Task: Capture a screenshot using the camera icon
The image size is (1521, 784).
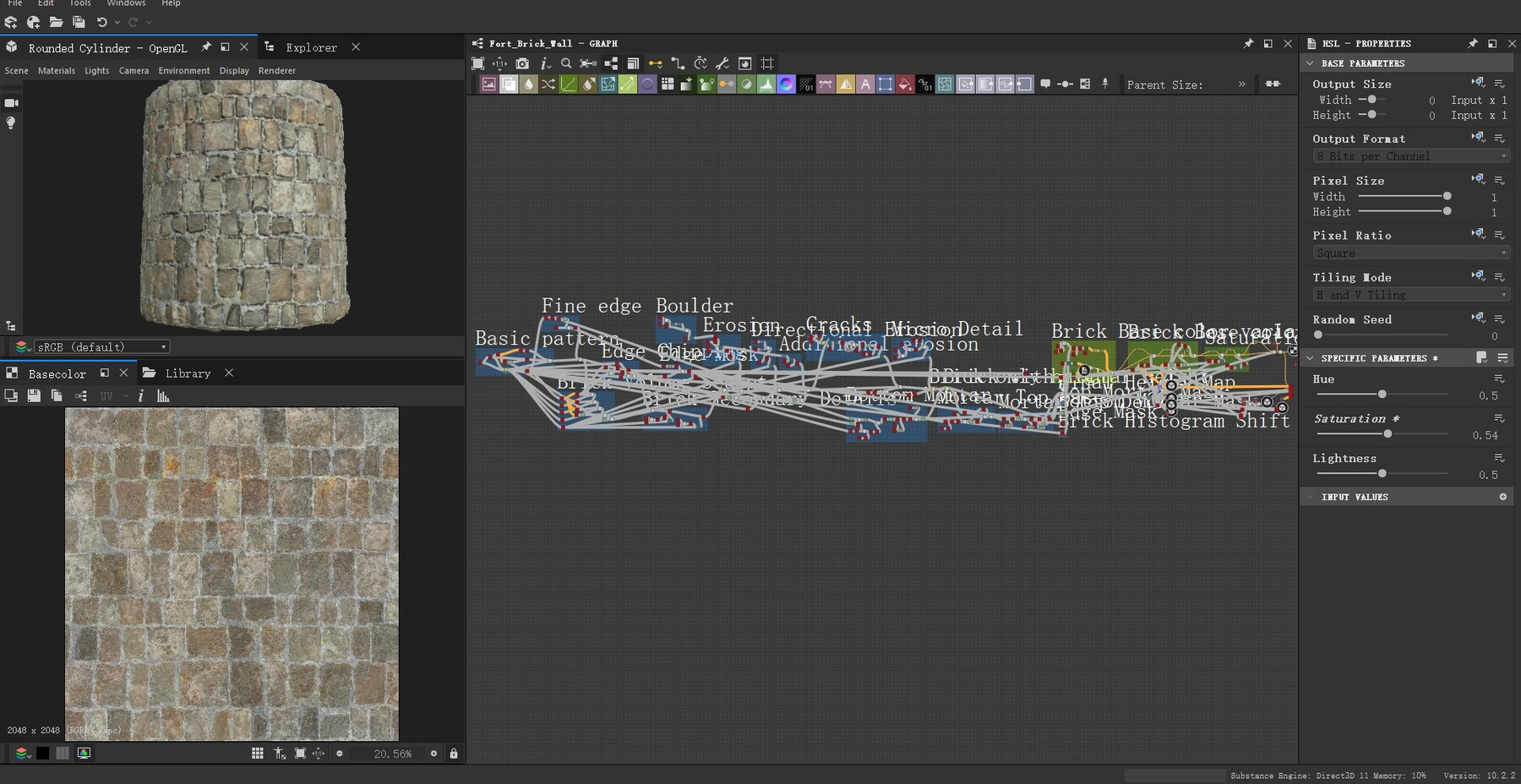Action: 523,63
